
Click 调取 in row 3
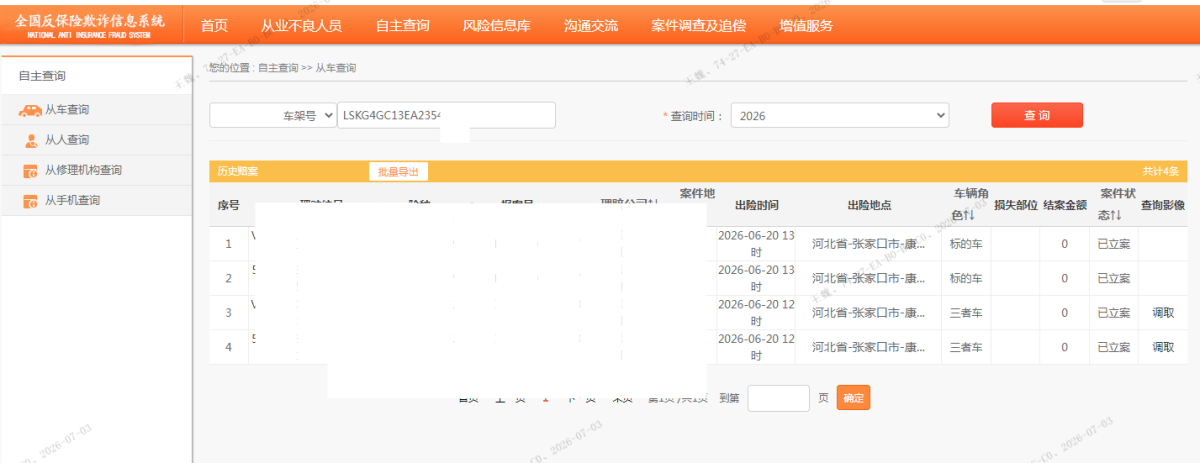coord(1163,313)
